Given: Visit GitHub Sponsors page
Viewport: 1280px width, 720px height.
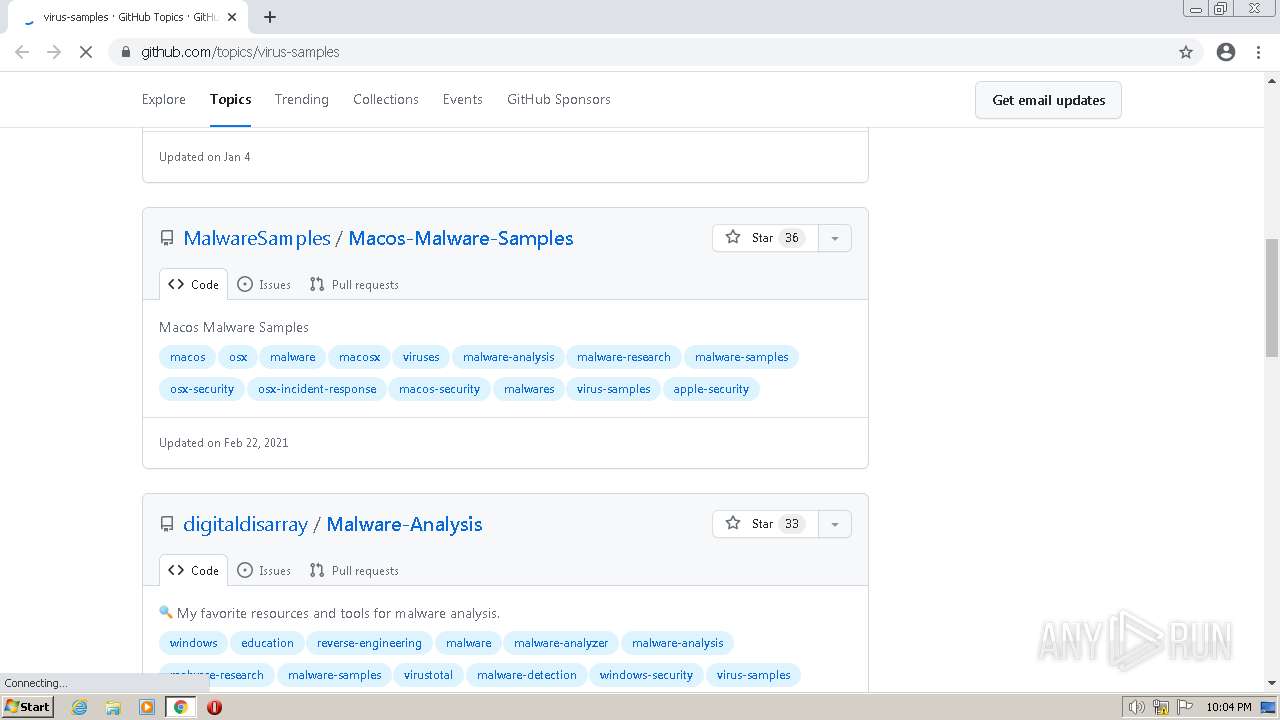Looking at the screenshot, I should coord(559,99).
